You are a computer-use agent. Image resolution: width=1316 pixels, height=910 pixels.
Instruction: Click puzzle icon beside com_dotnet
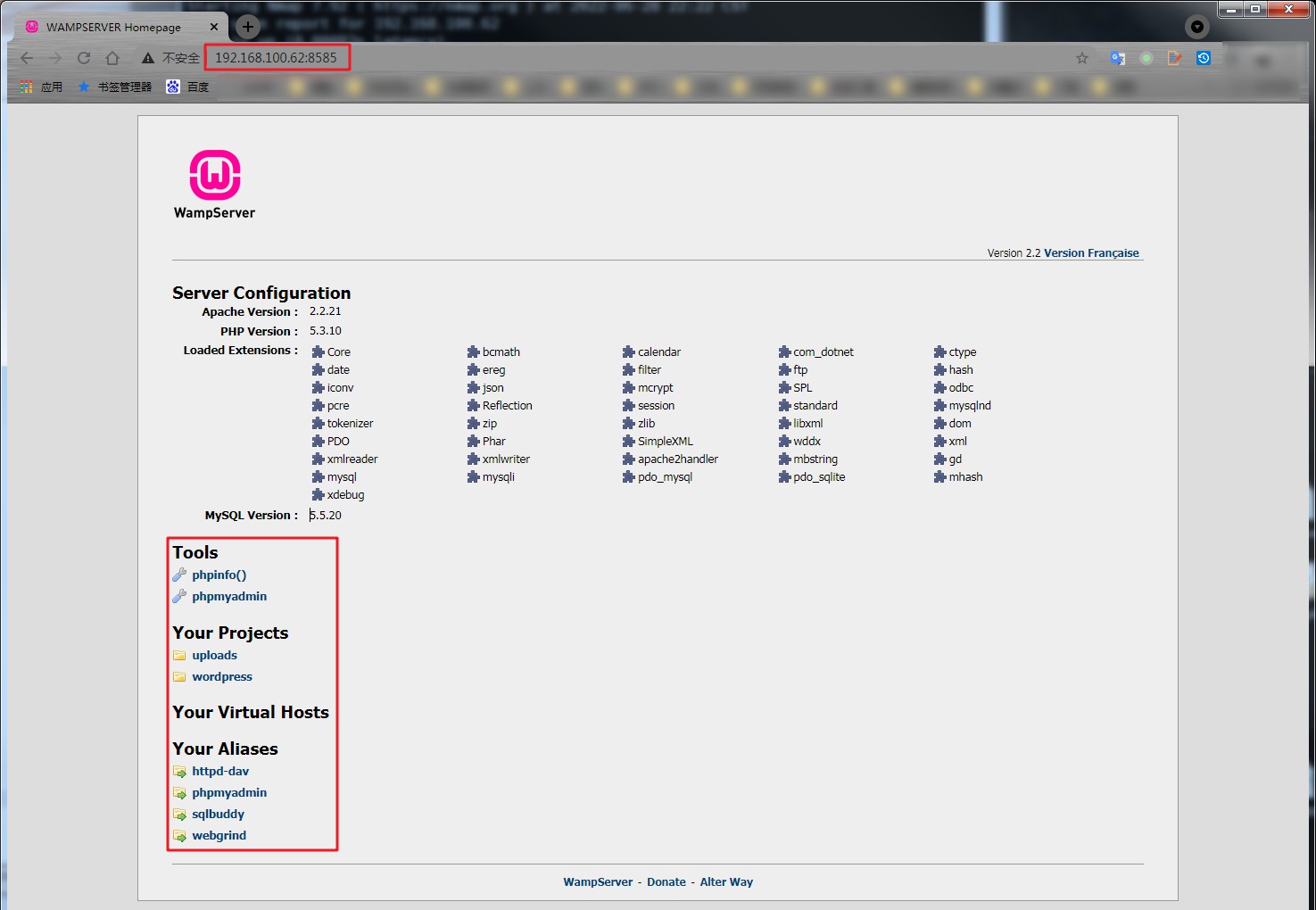coord(784,352)
